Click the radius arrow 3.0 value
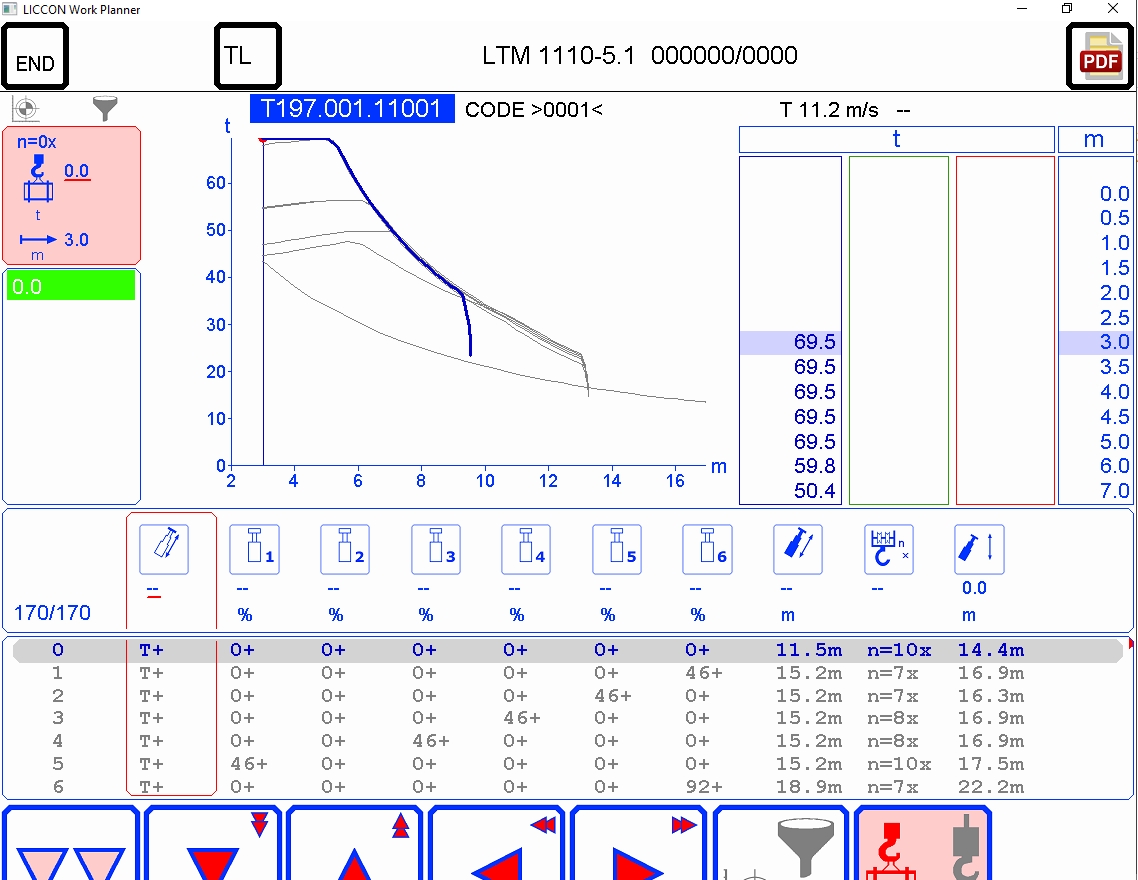Screen dimensions: 1138x880 76,240
